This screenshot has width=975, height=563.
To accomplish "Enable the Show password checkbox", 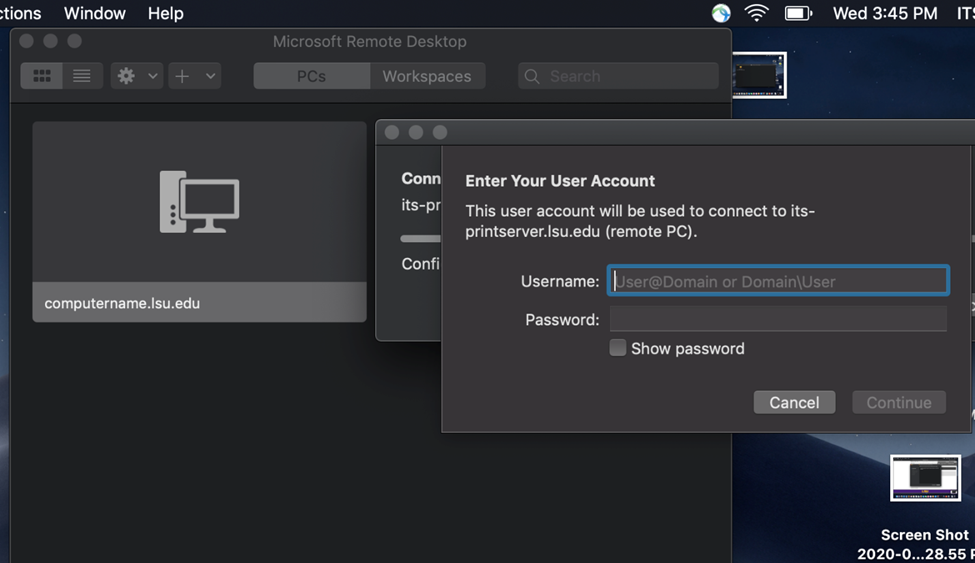I will (x=617, y=348).
